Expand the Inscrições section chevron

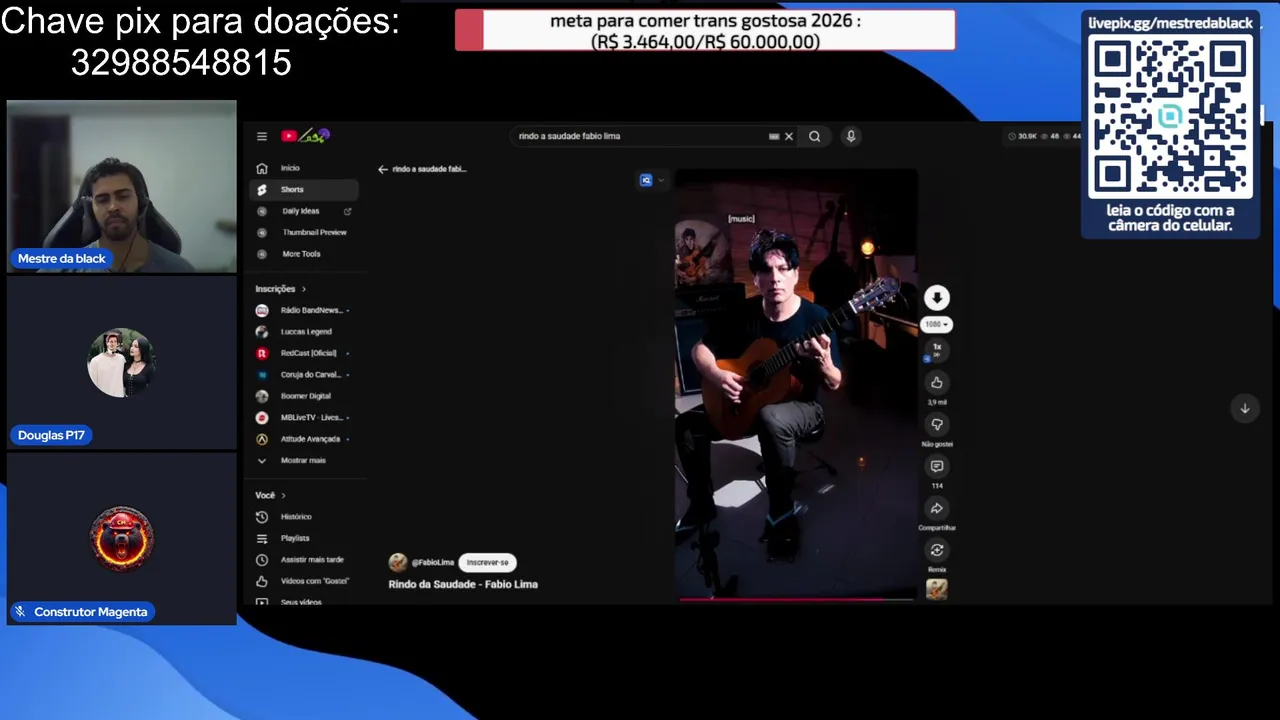click(304, 289)
